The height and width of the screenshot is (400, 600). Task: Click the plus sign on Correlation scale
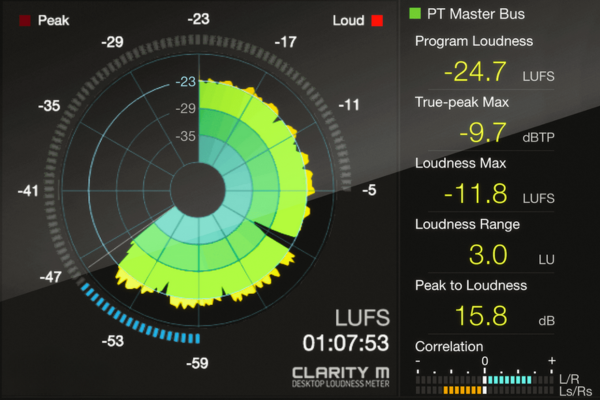552,360
